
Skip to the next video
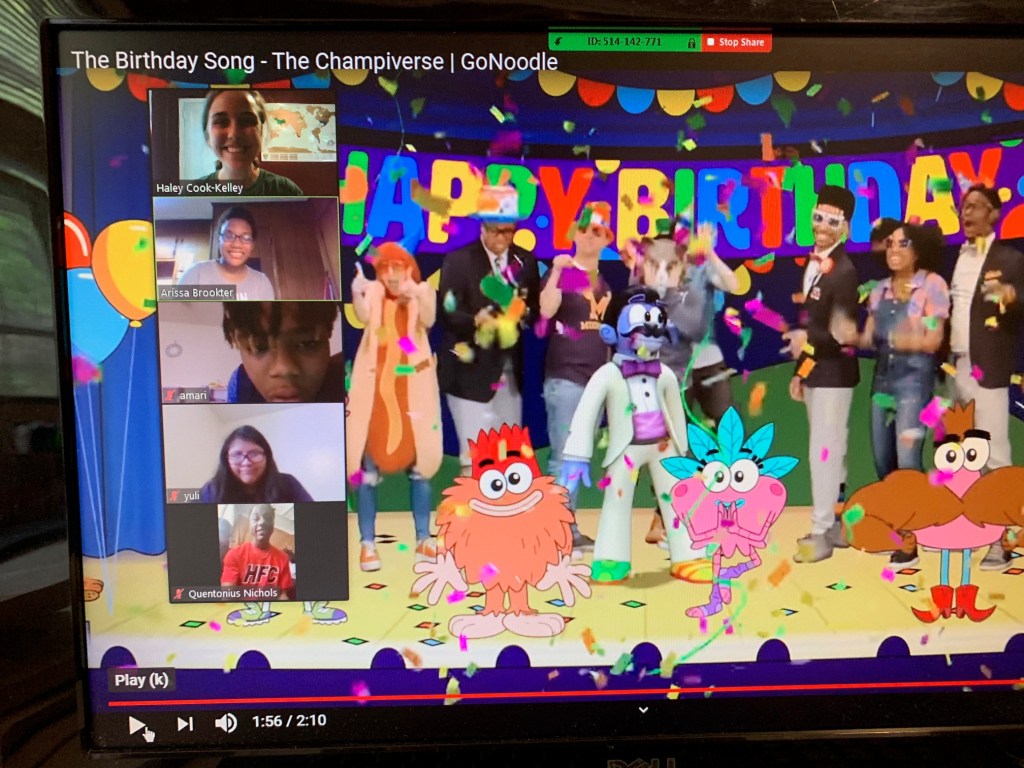click(x=185, y=724)
